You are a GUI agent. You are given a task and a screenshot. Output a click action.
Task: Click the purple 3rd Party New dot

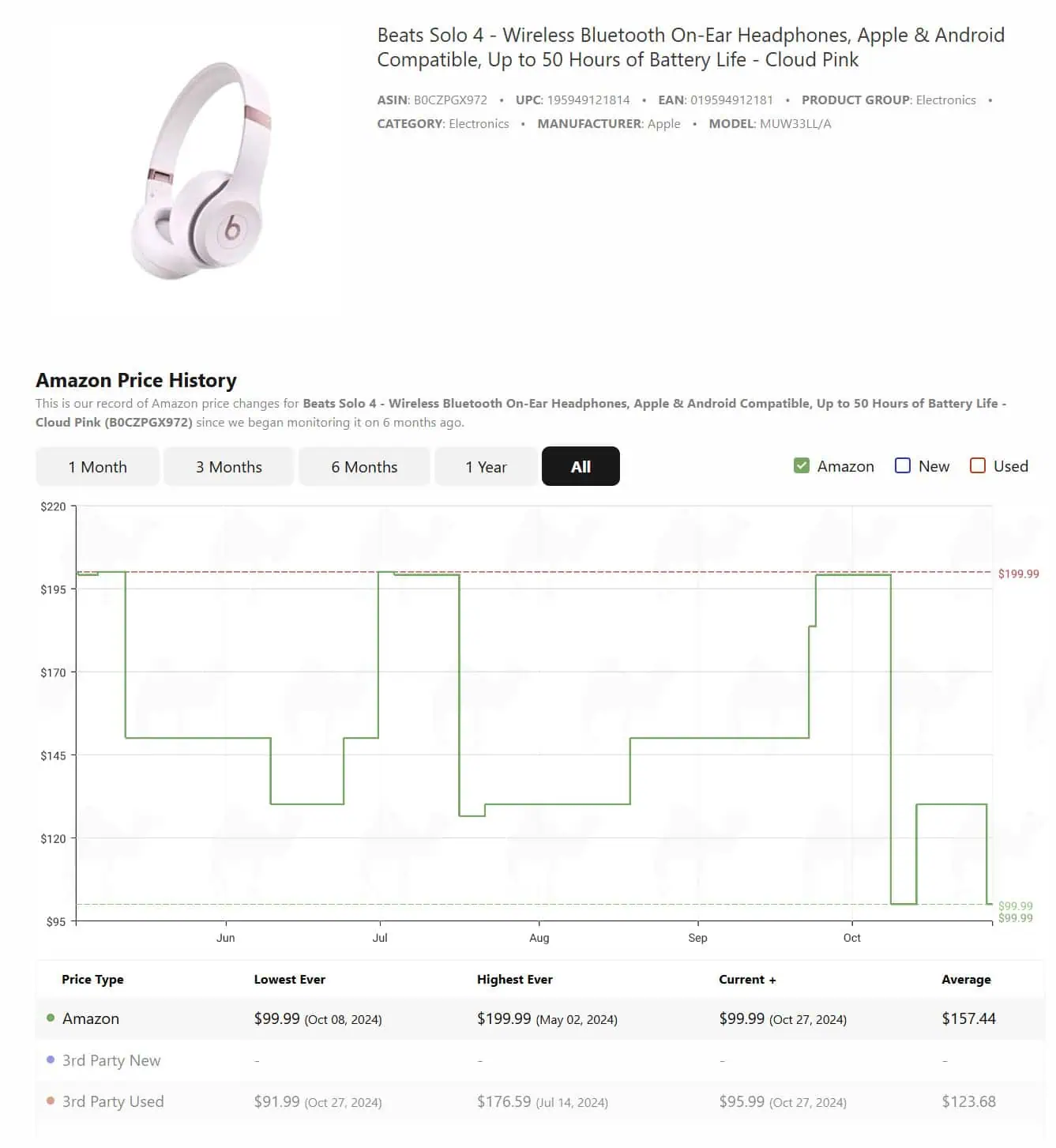pyautogui.click(x=51, y=1060)
